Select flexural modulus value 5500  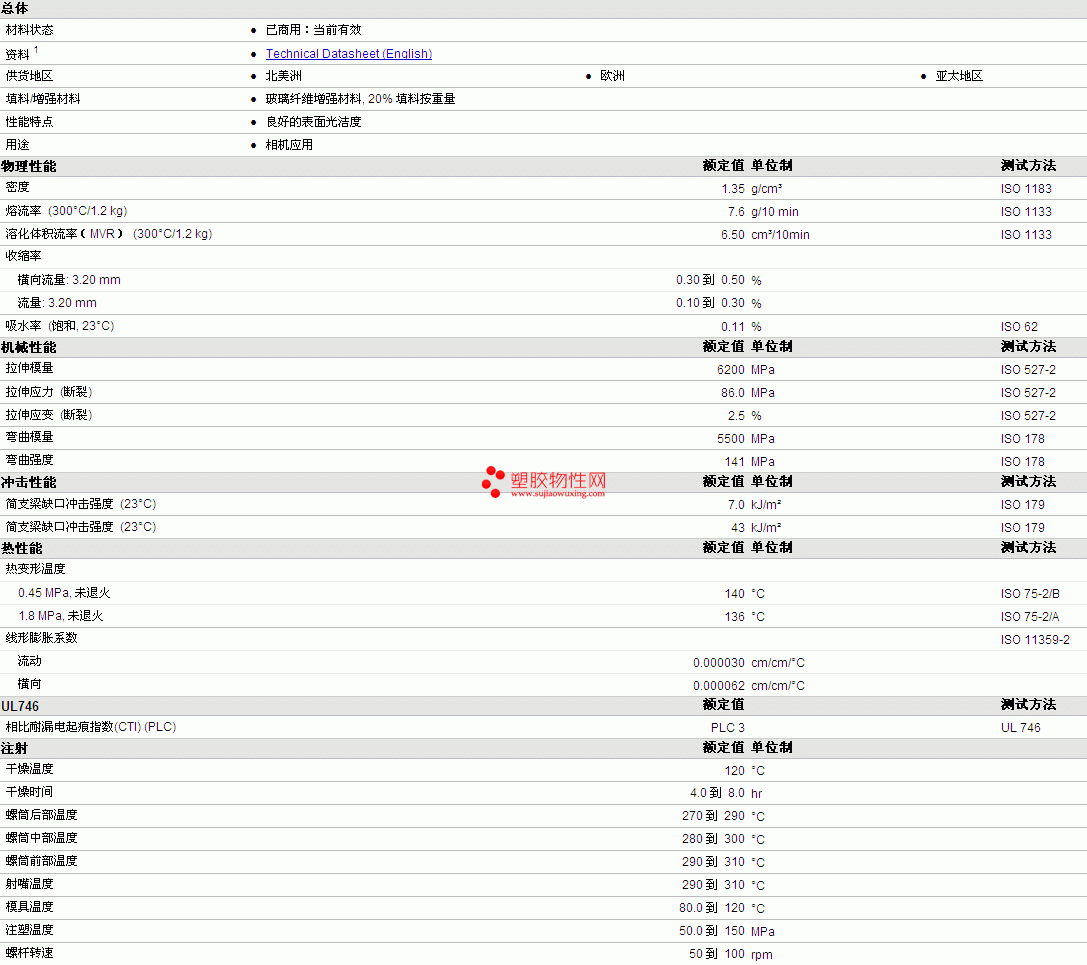[x=731, y=438]
